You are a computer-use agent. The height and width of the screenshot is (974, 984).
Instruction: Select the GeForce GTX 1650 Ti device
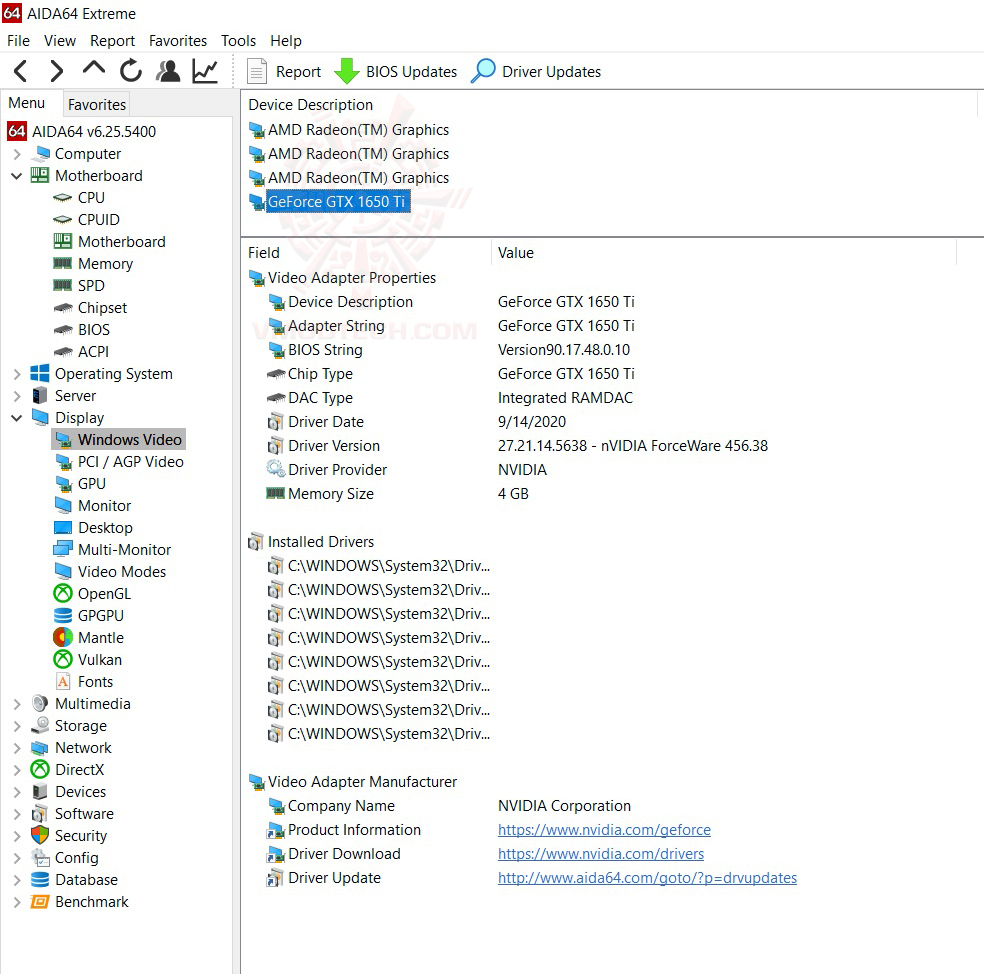tap(336, 201)
